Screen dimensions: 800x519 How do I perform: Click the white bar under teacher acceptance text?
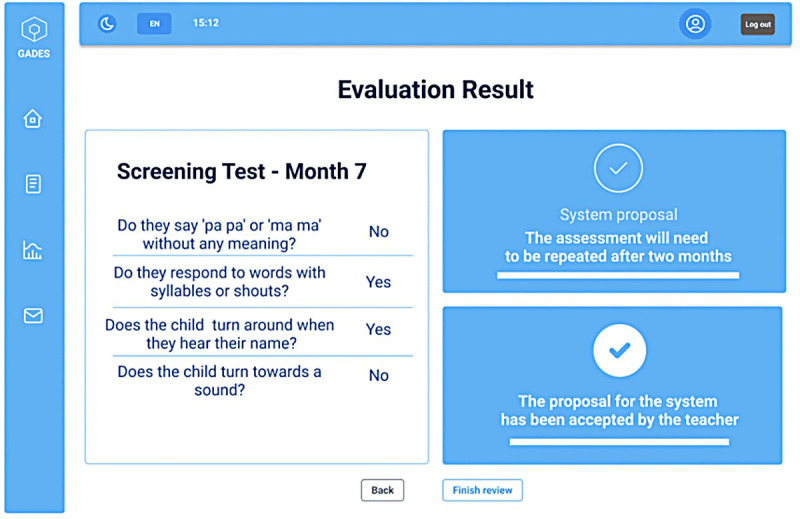618,441
